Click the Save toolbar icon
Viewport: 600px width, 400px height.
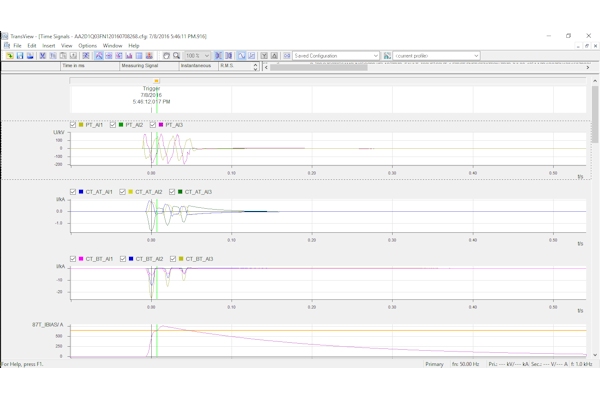point(20,56)
